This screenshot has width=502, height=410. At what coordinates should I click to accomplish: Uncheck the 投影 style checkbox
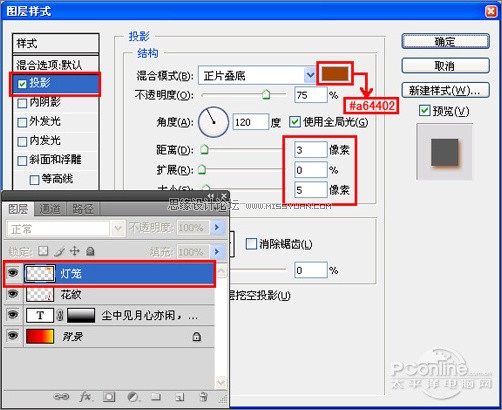tap(22, 84)
